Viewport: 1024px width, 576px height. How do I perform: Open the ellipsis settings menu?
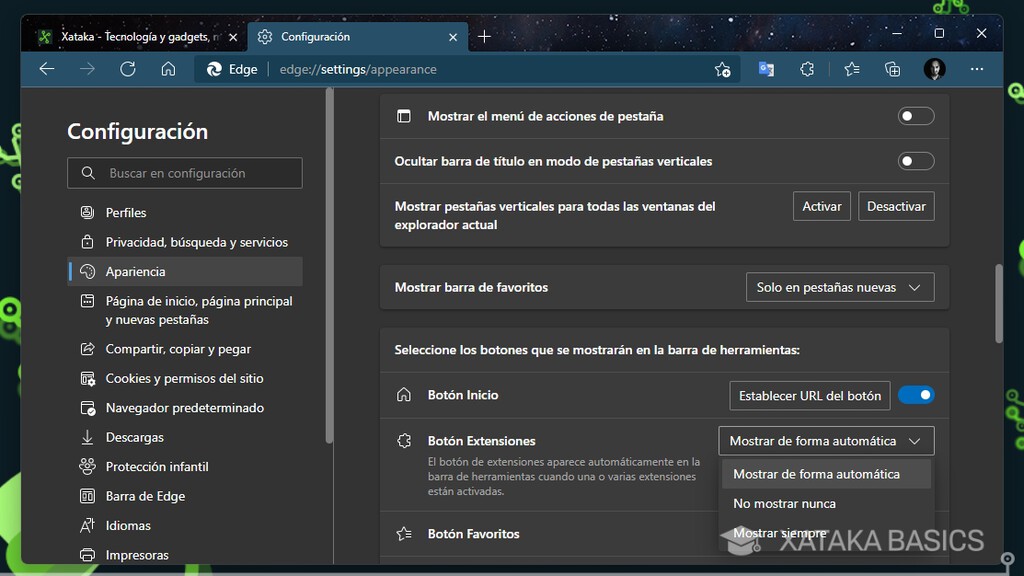pyautogui.click(x=977, y=69)
